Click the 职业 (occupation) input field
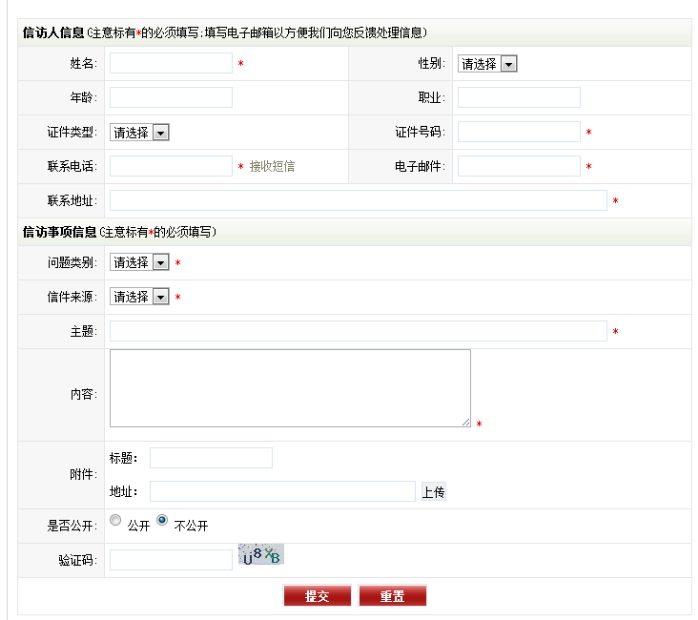 click(519, 98)
